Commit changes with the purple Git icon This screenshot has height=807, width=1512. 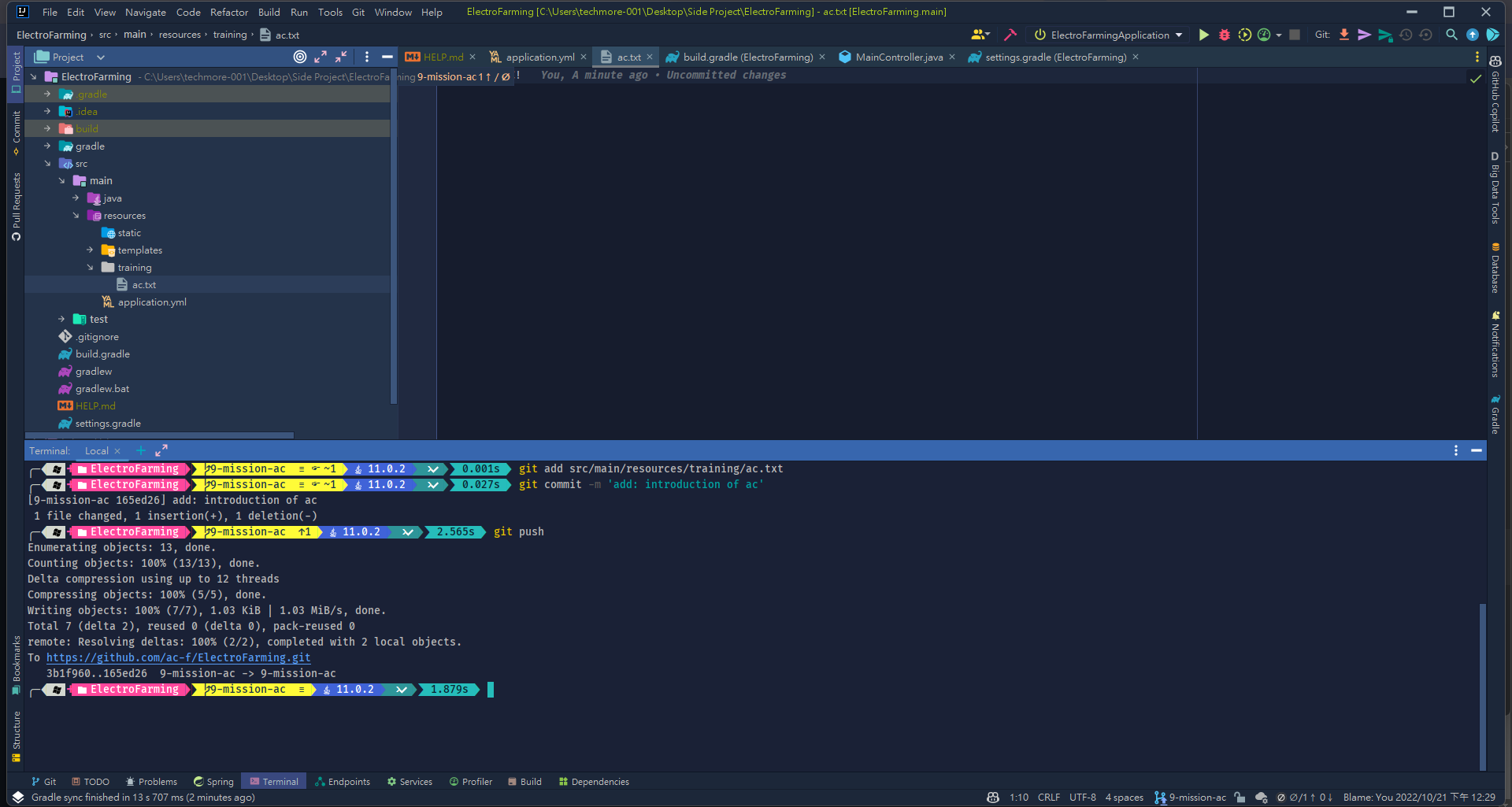click(1365, 35)
